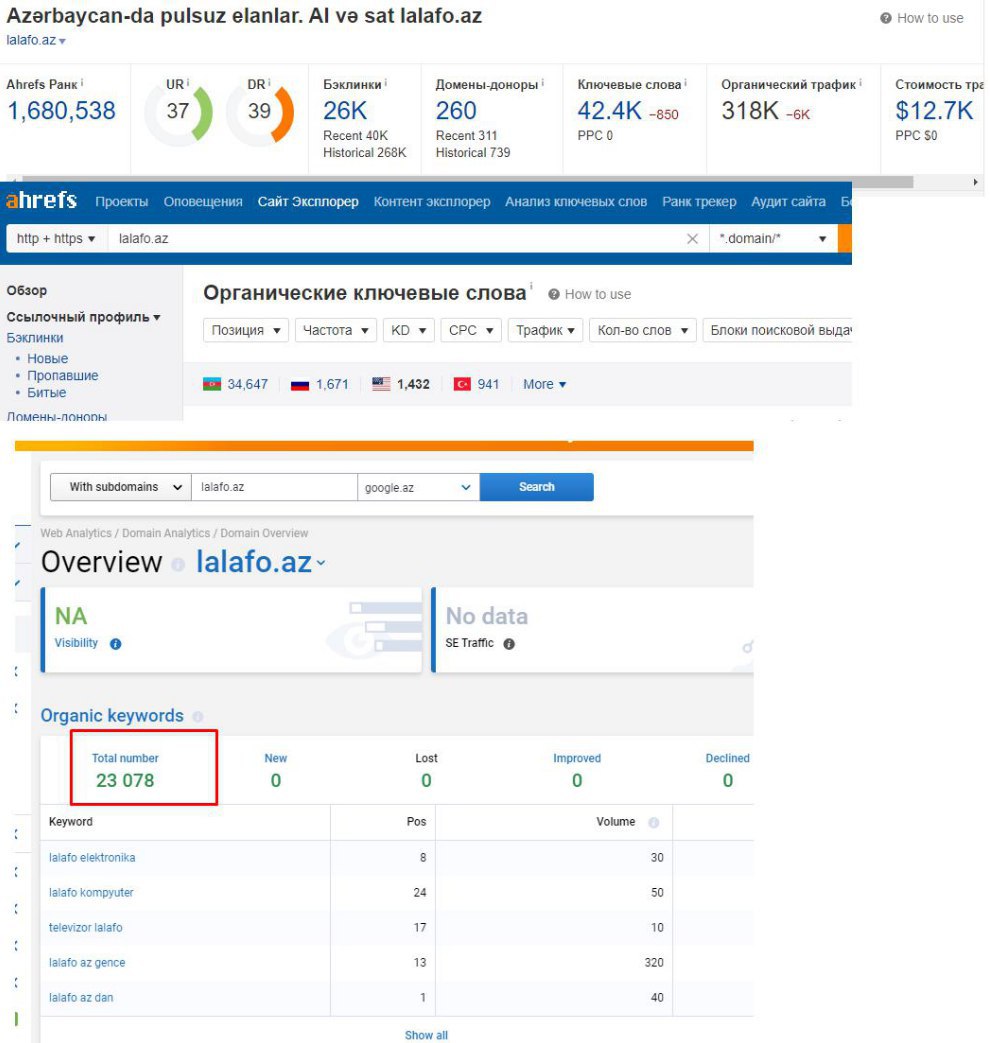Click the ahrefs logo
990x1043 pixels.
point(41,200)
